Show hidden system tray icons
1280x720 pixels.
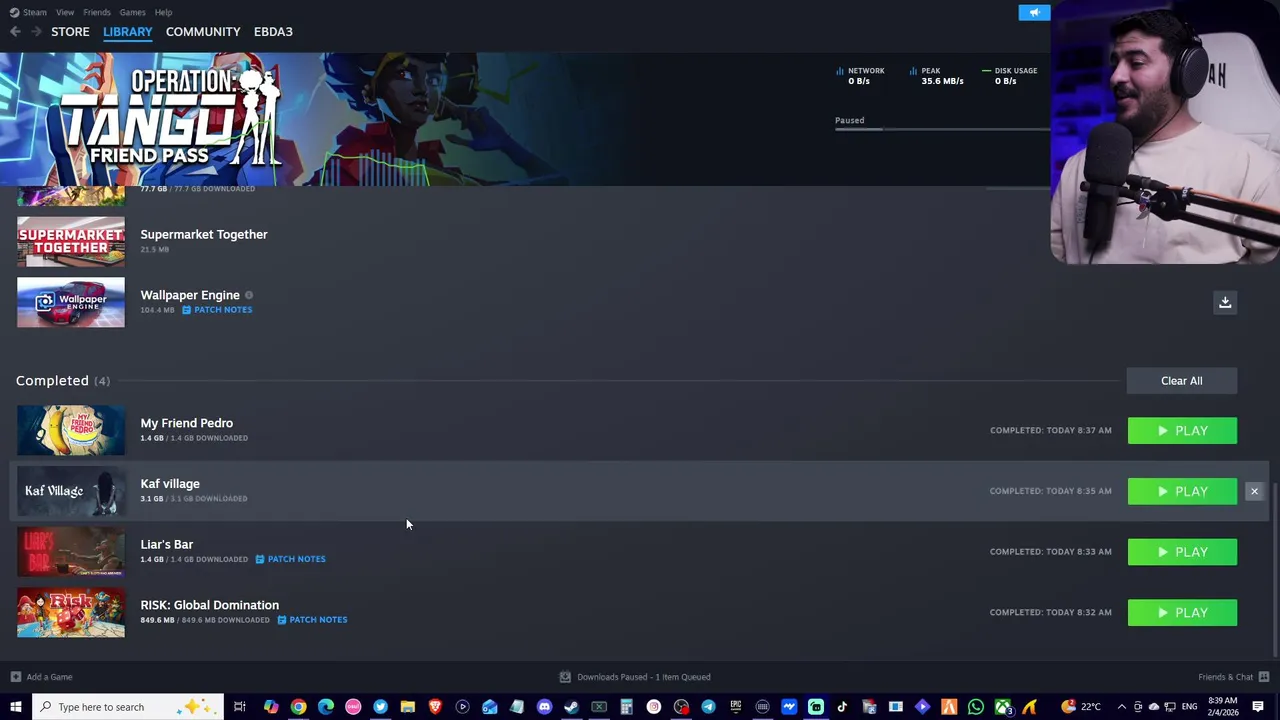click(1121, 707)
